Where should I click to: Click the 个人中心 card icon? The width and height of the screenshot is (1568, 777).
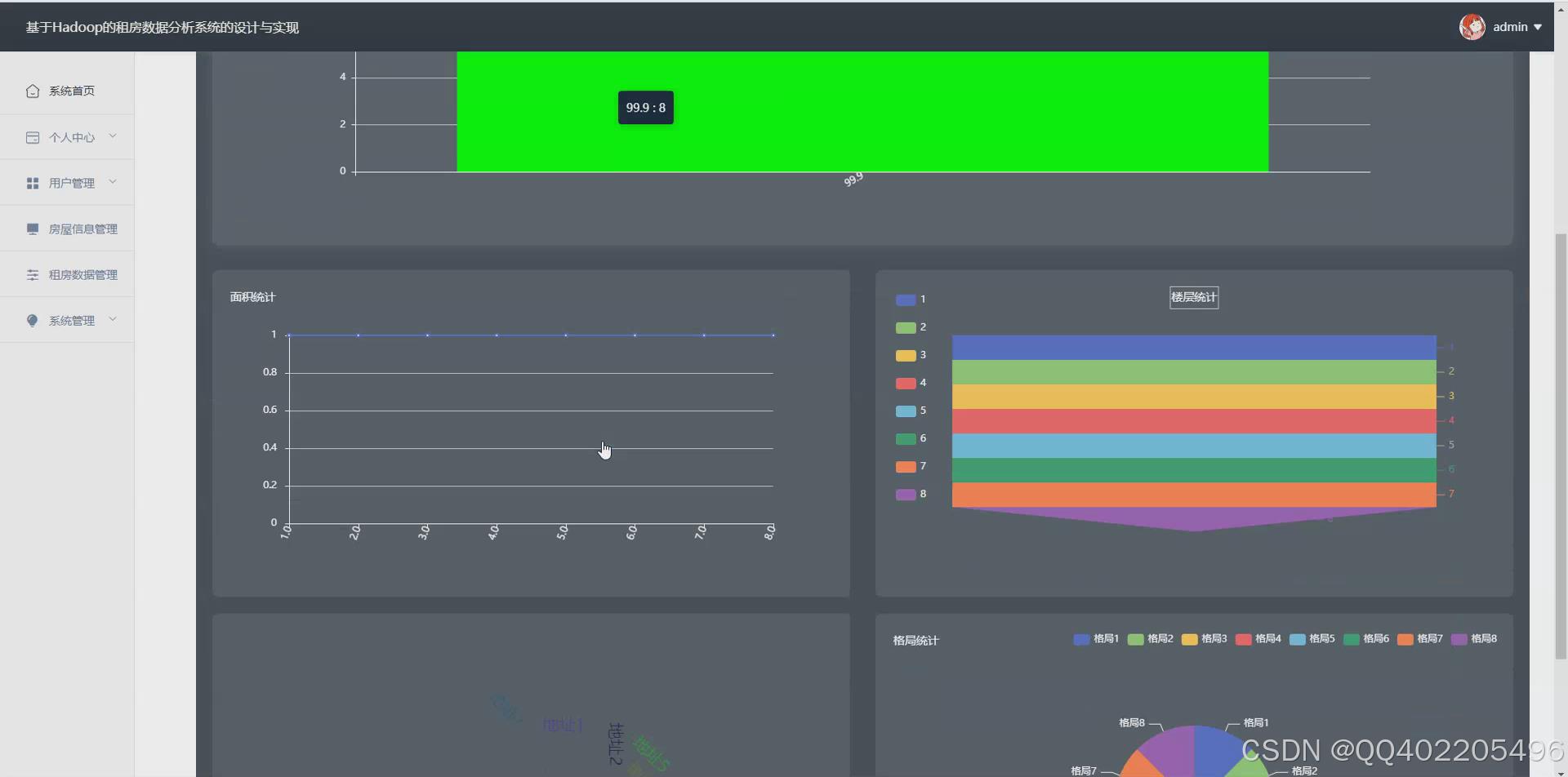[33, 137]
